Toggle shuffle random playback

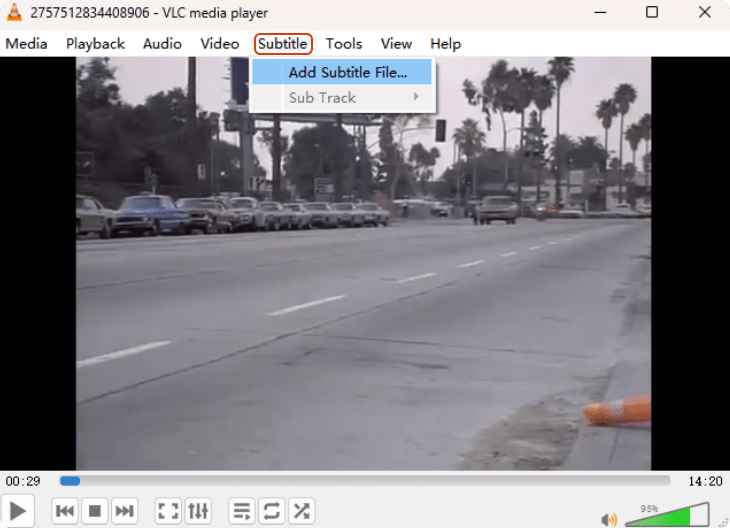point(300,511)
